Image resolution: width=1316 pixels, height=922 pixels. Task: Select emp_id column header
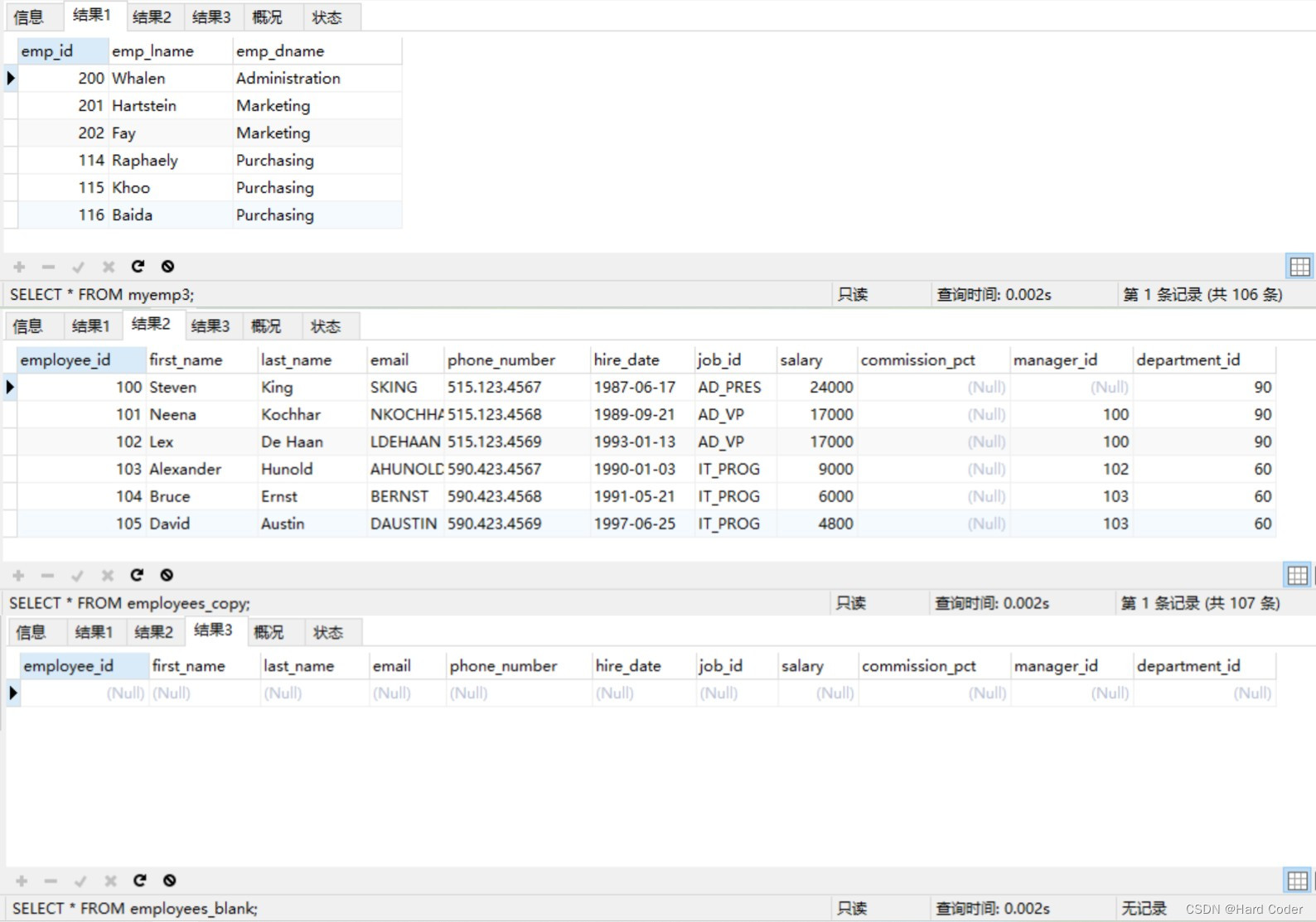63,51
